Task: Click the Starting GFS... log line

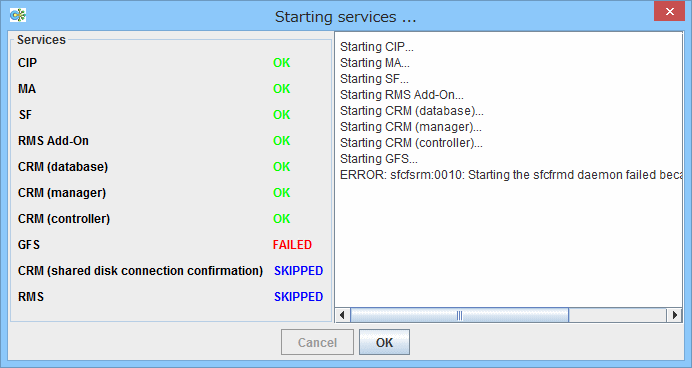Action: 379,159
